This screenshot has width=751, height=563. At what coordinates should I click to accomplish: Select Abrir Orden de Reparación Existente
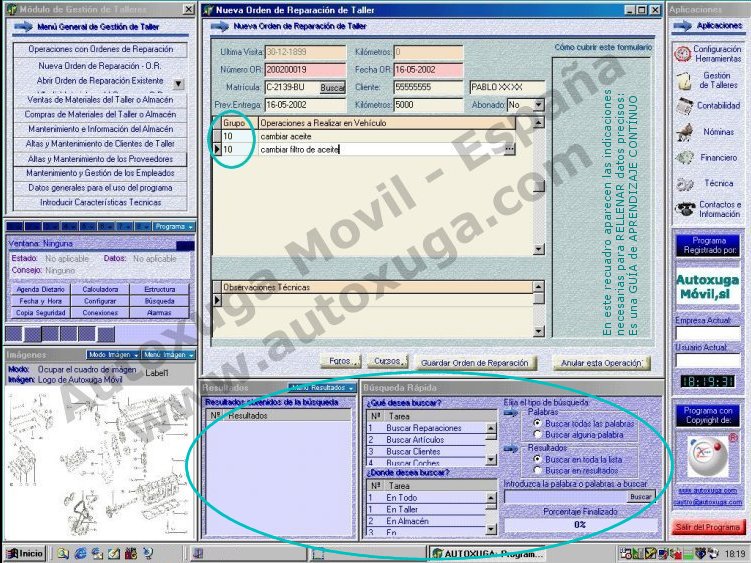100,80
